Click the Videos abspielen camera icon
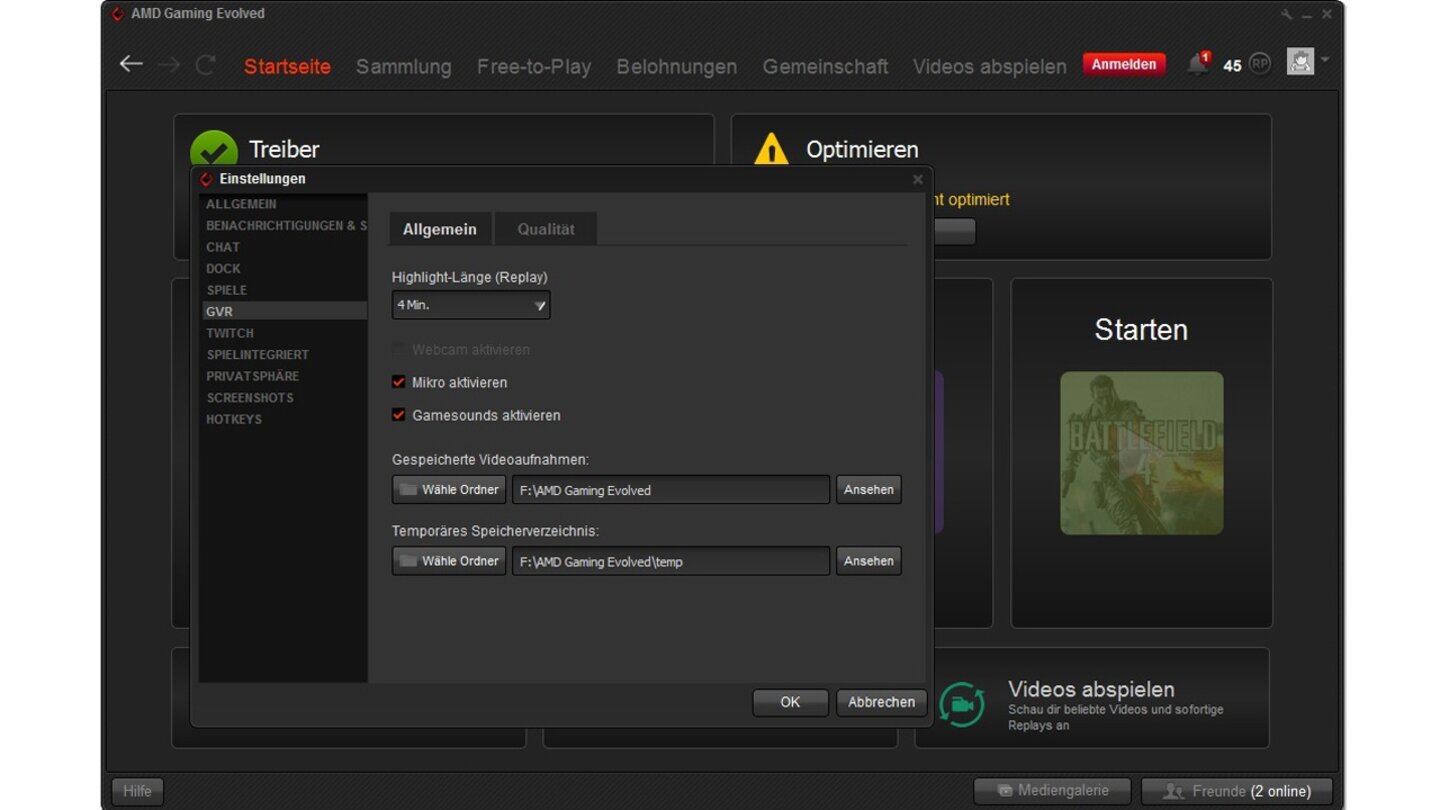 pos(961,705)
